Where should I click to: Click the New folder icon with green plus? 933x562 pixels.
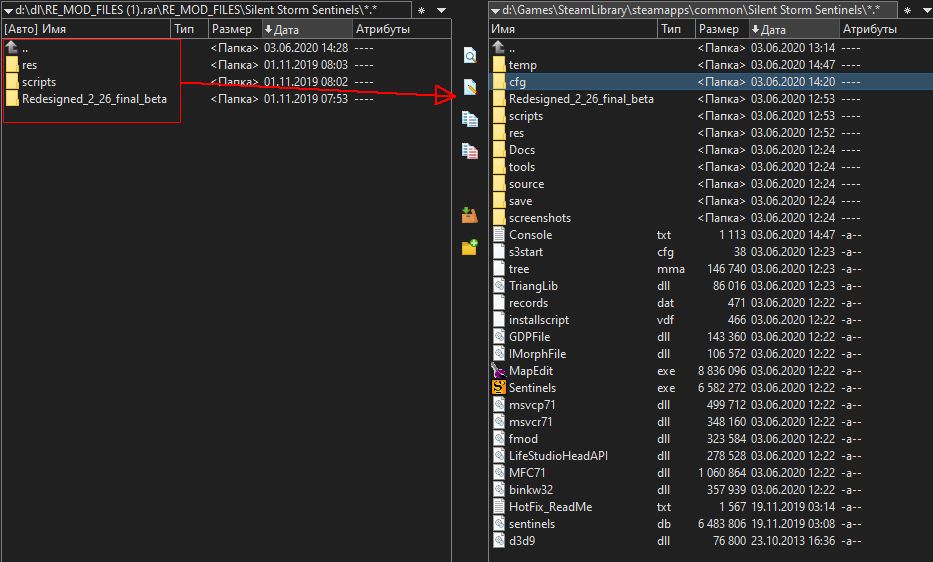point(470,246)
